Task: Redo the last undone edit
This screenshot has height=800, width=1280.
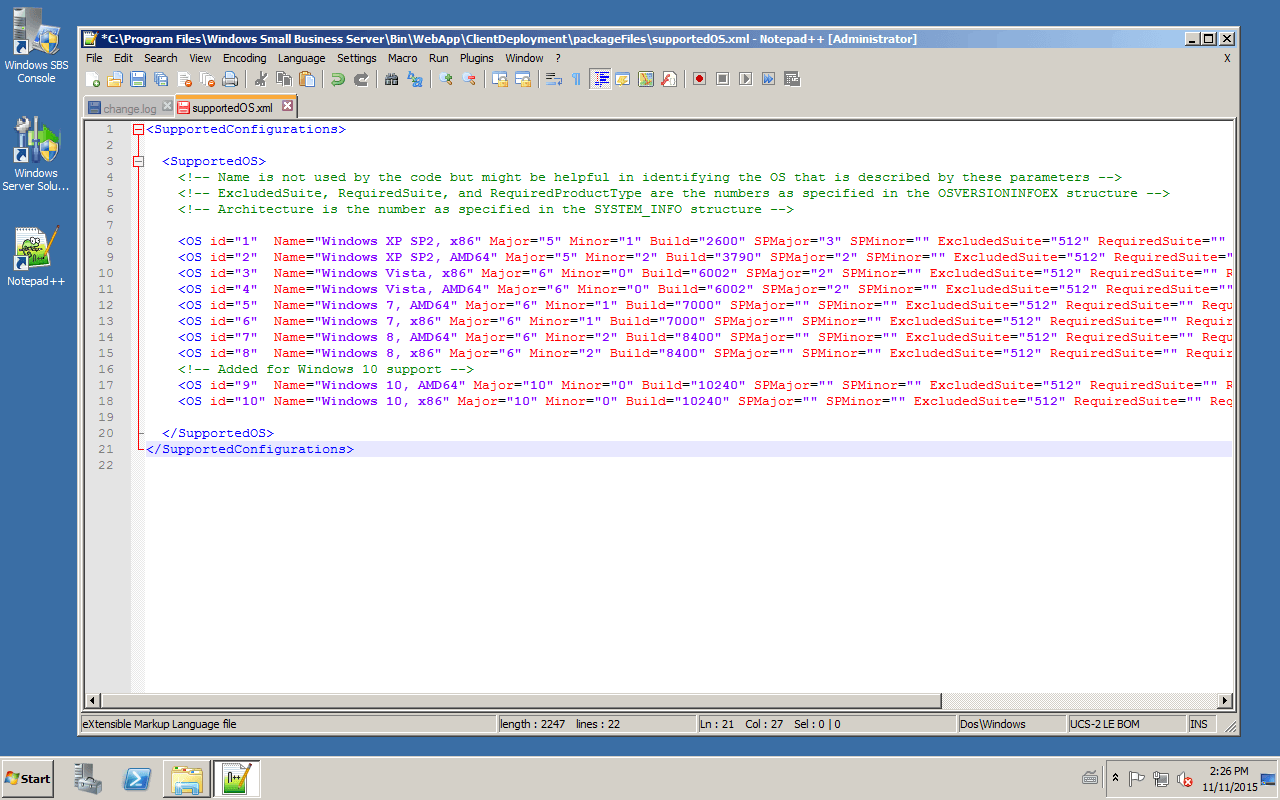Action: point(361,79)
